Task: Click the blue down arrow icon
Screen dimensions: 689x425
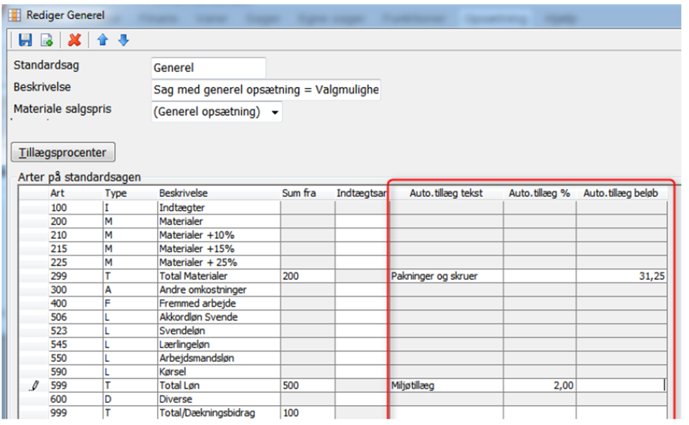Action: [123, 40]
